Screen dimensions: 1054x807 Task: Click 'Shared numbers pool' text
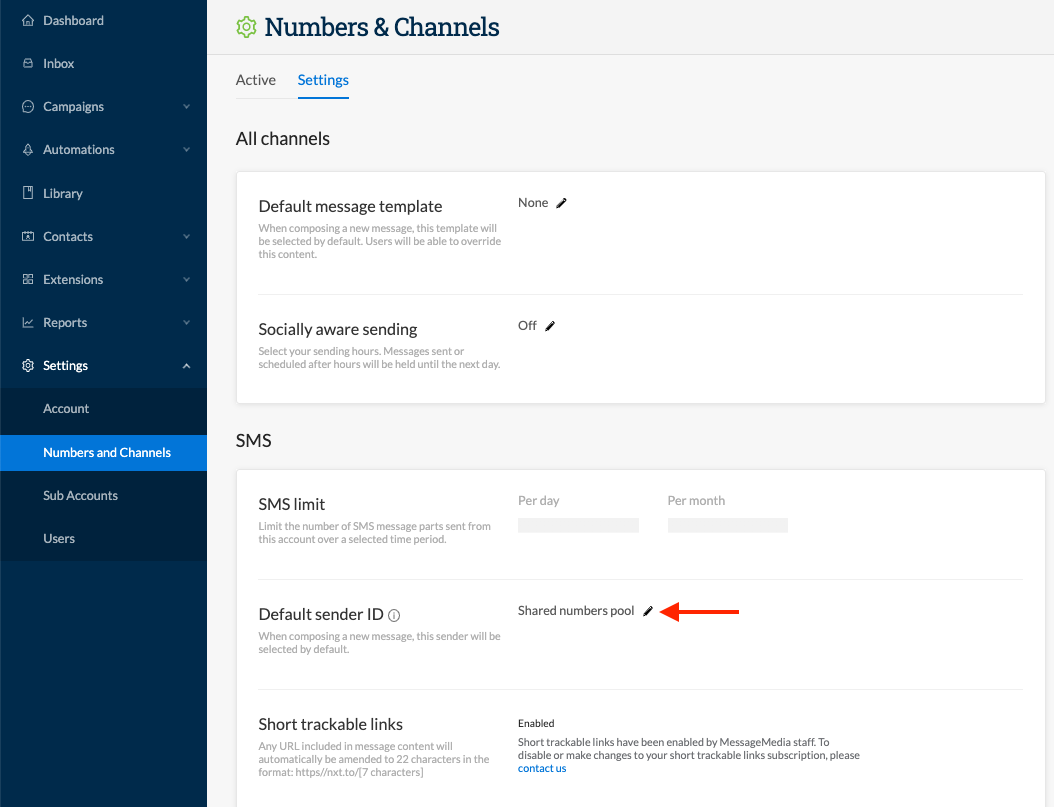(576, 611)
